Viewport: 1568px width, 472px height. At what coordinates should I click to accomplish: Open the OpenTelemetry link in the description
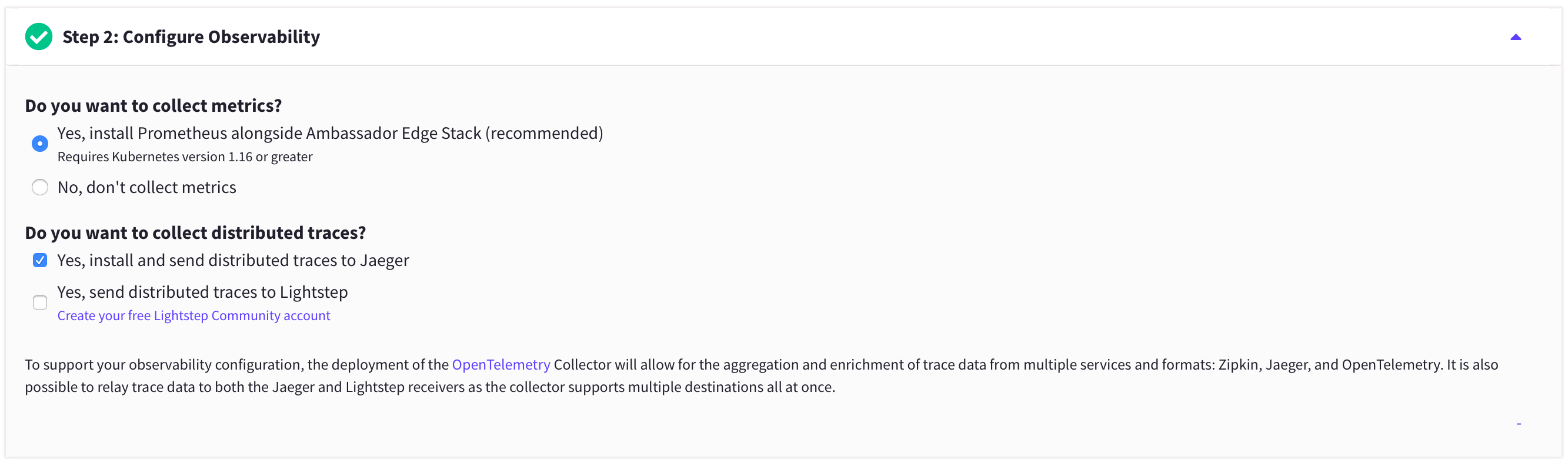pos(501,364)
